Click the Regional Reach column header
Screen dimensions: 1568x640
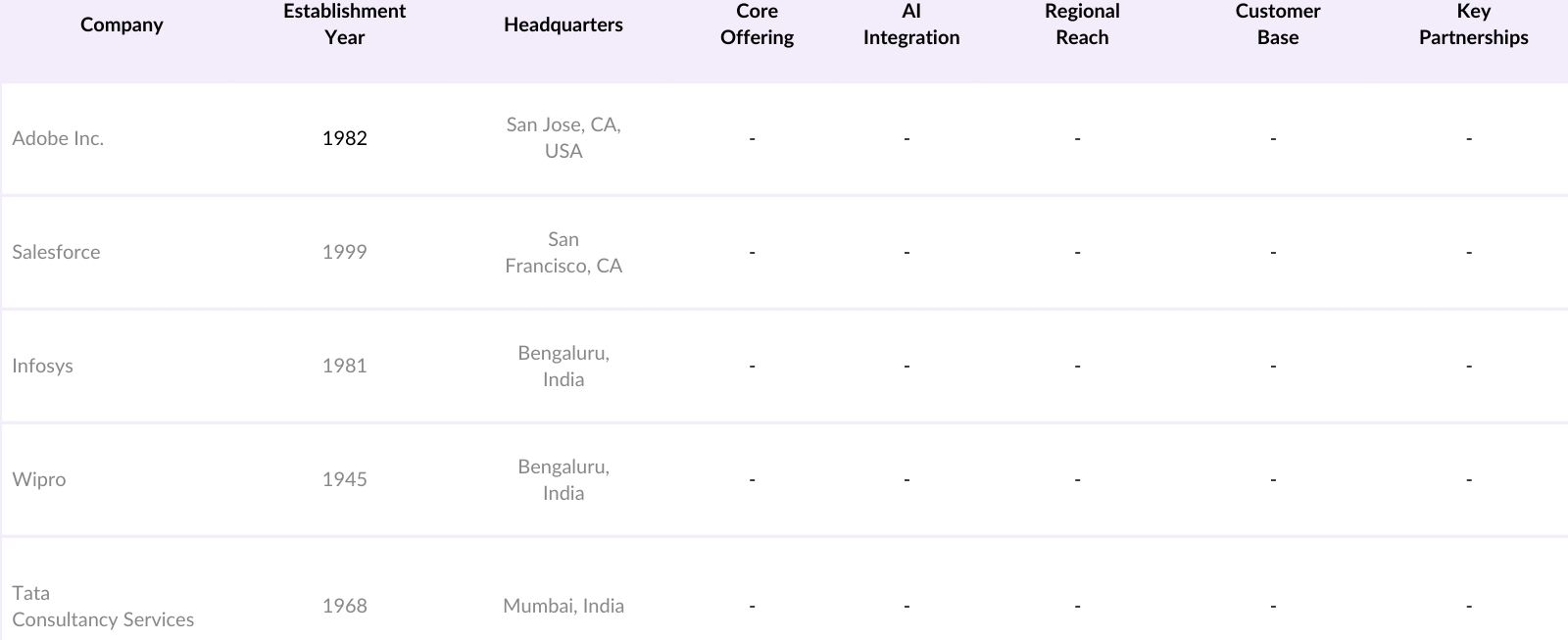[1082, 25]
